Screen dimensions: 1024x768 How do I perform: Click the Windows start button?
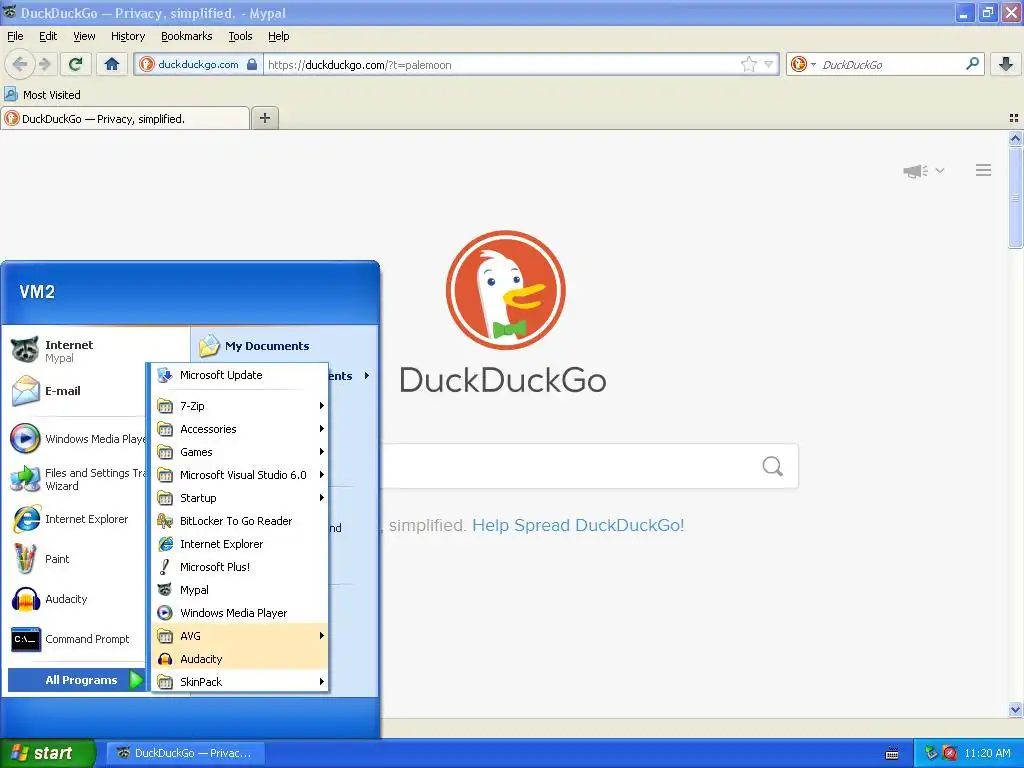point(47,753)
